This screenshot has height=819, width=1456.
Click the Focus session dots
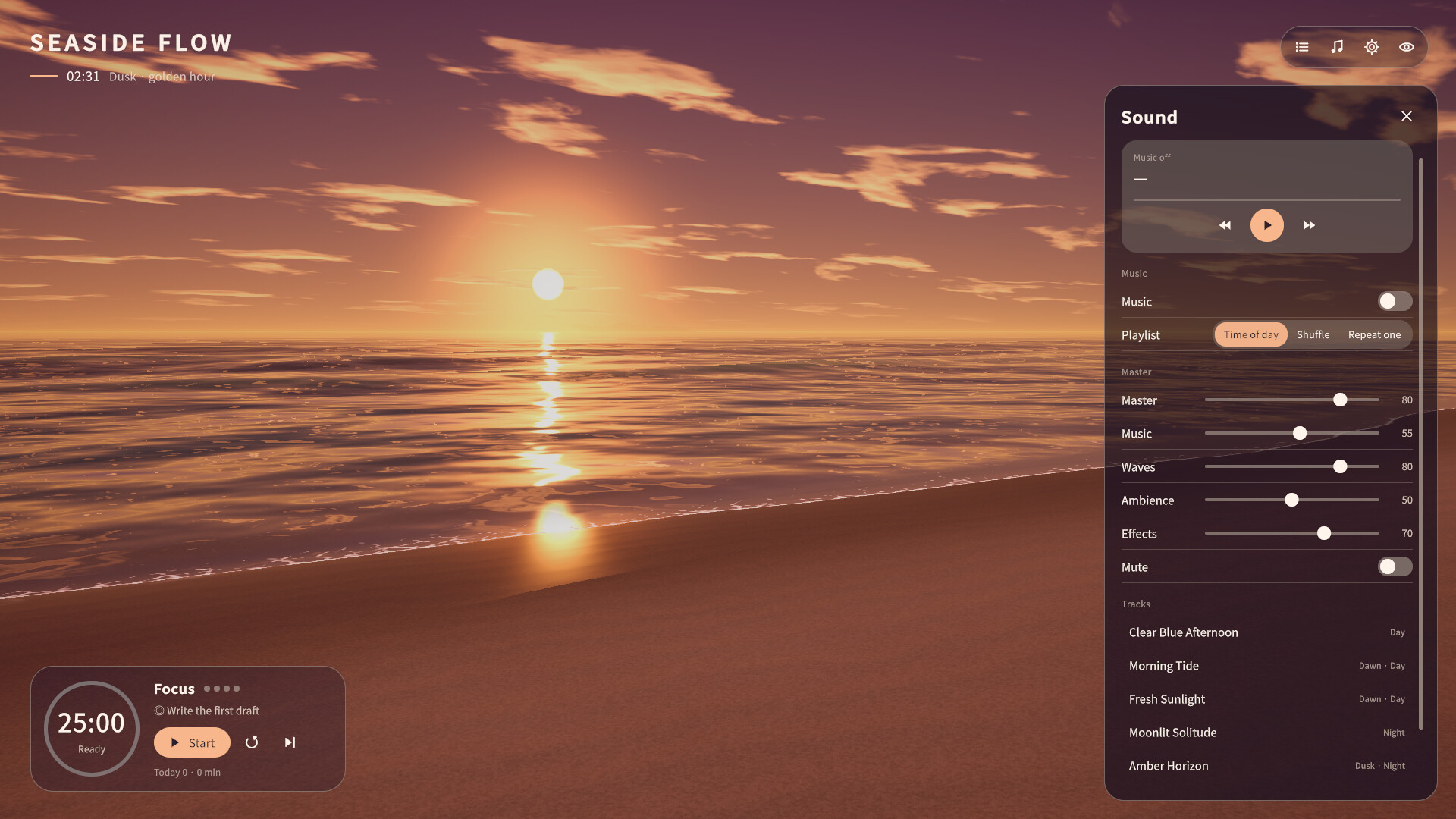[x=221, y=689]
